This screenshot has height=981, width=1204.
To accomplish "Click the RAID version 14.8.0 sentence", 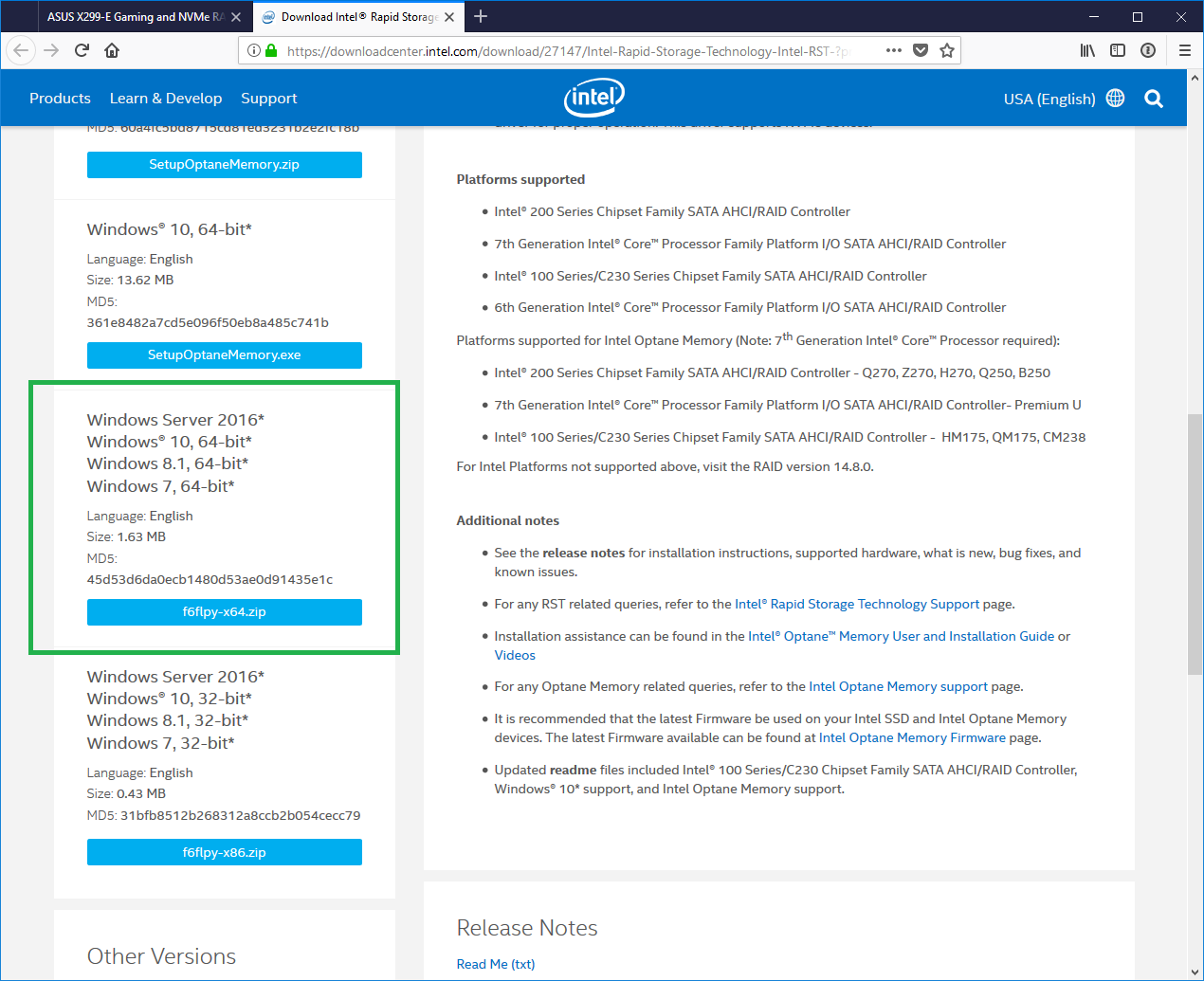I will tap(666, 466).
